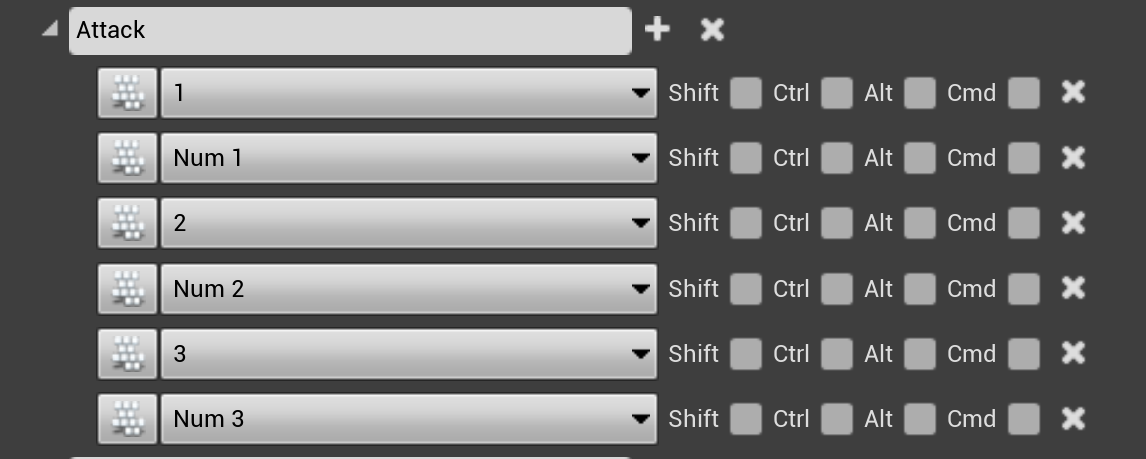The width and height of the screenshot is (1146, 459).
Task: Tick Cmd modifier for Num 2
Action: pos(1024,289)
